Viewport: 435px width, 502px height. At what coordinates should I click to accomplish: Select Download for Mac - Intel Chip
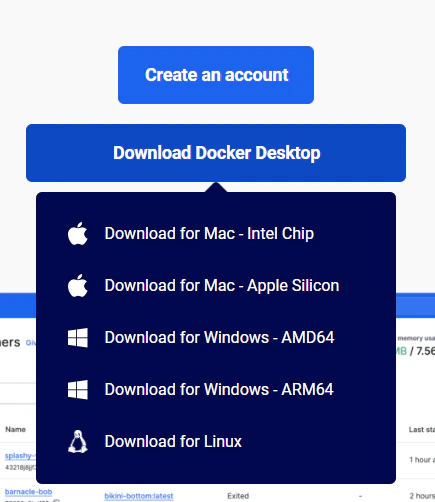[x=216, y=233]
